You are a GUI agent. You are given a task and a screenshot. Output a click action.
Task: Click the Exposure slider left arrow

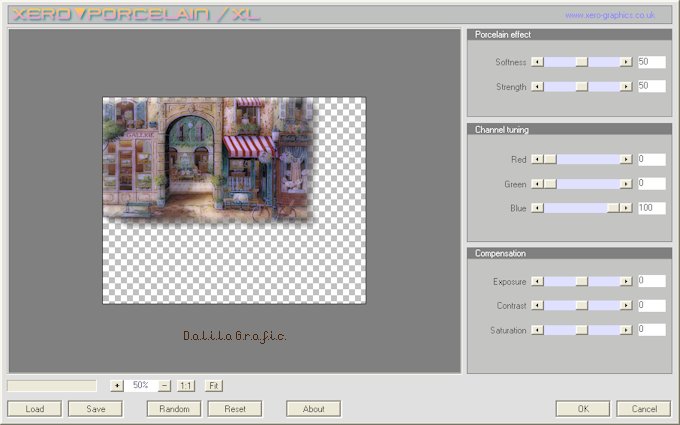(537, 282)
